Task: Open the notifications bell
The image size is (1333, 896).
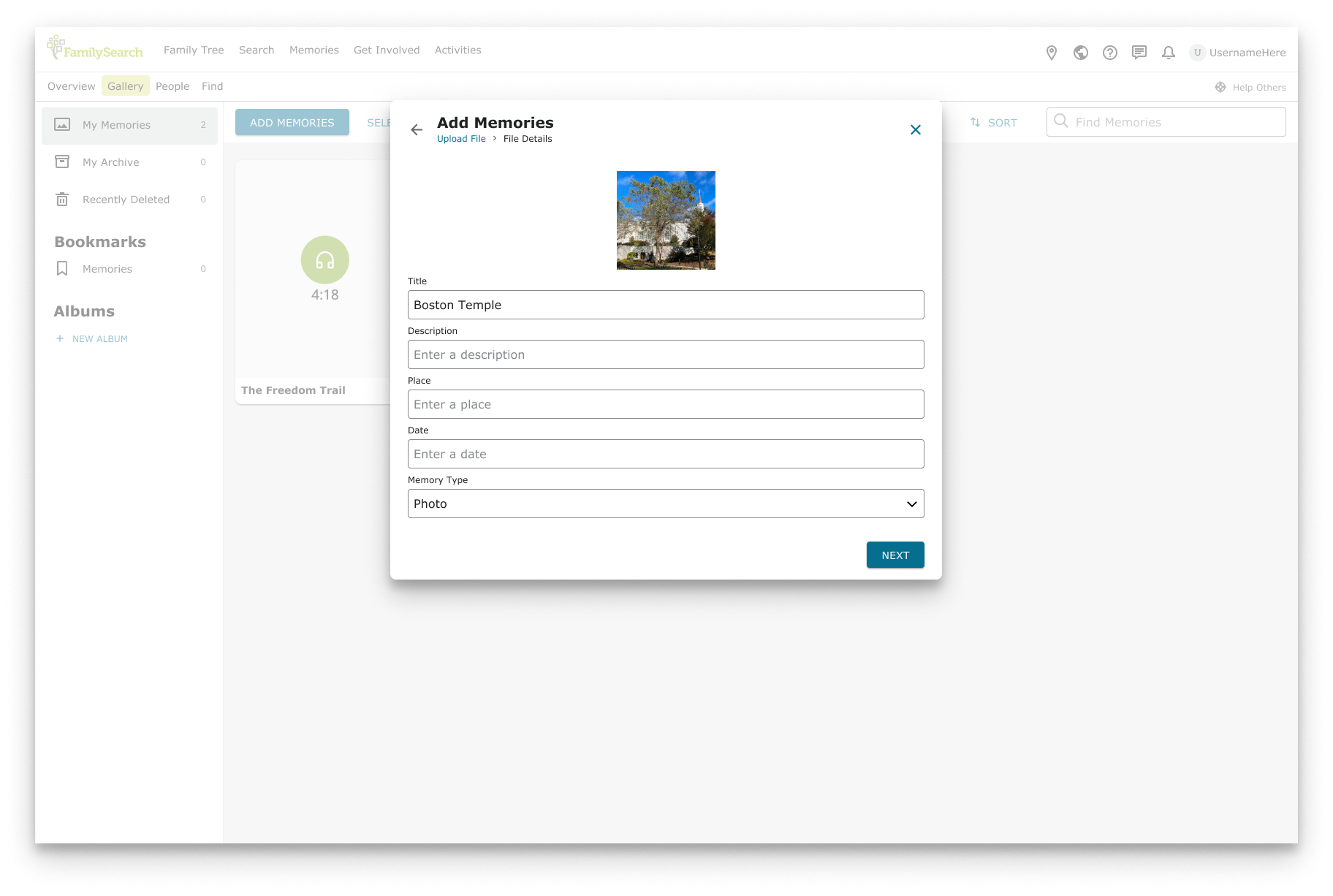Action: [1168, 53]
